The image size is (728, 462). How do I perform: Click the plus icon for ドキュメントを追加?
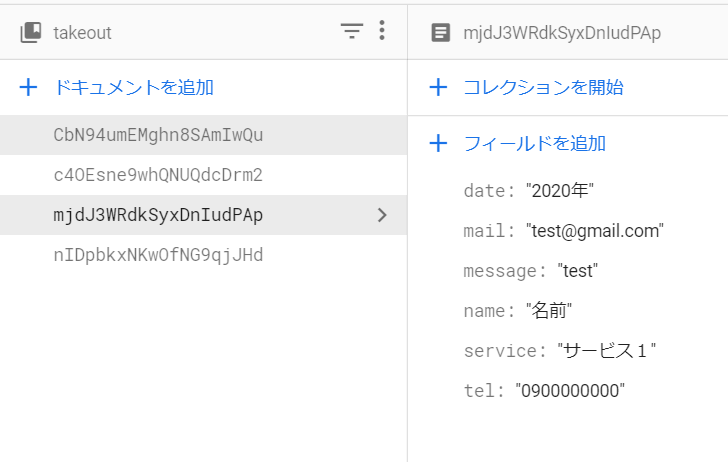coord(30,88)
